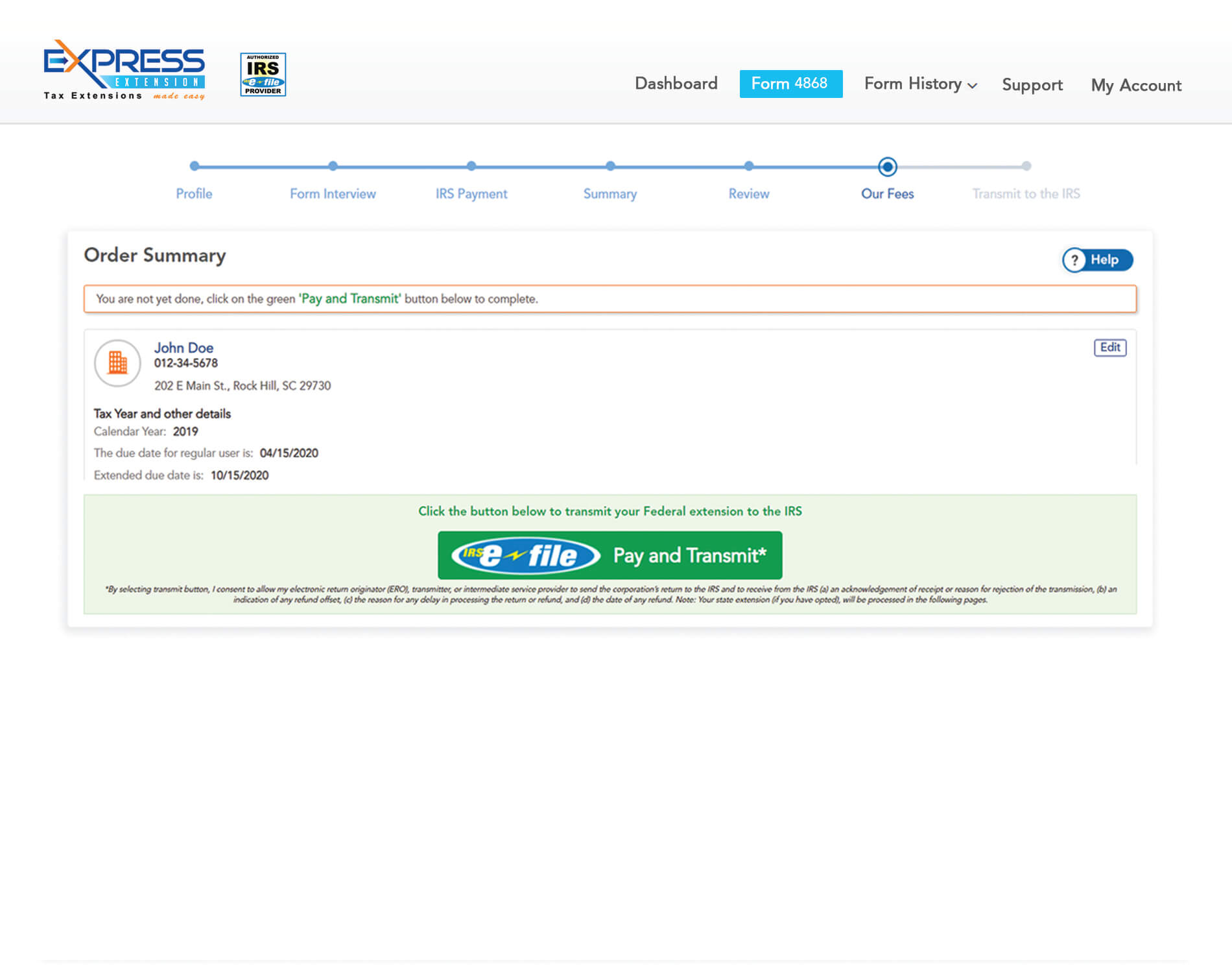
Task: Click the IRS e-file logo on green button
Action: 525,555
